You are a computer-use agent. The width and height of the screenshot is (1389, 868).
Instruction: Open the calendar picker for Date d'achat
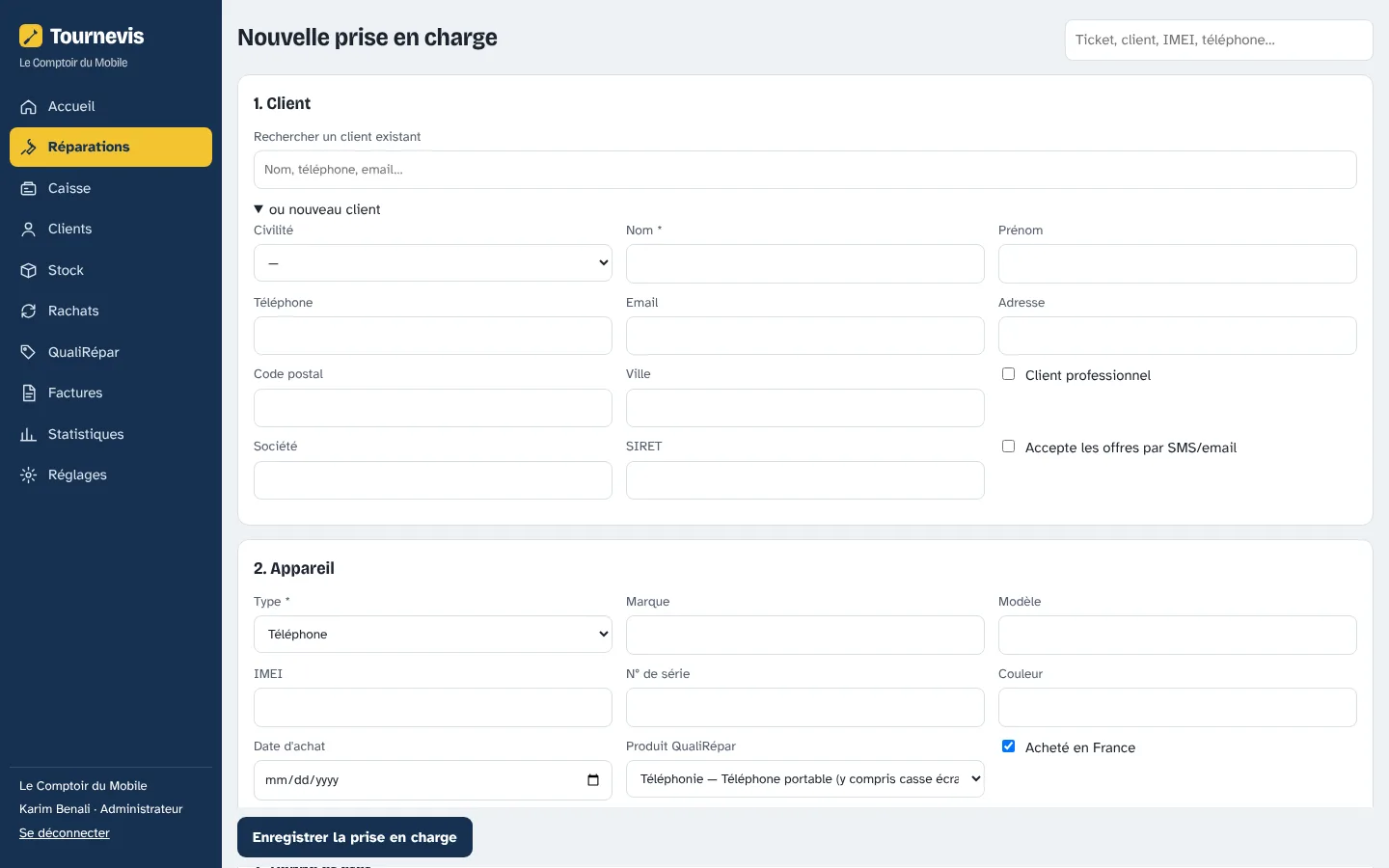593,780
